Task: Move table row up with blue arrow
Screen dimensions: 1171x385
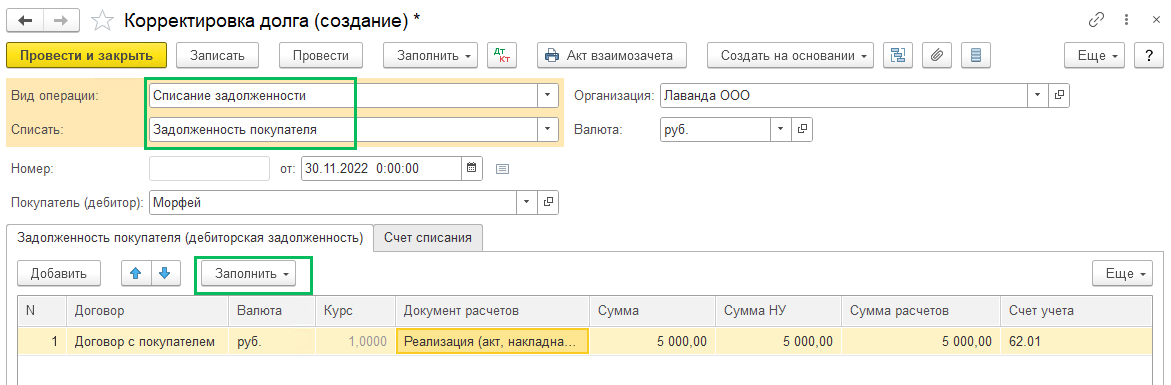Action: click(x=137, y=274)
